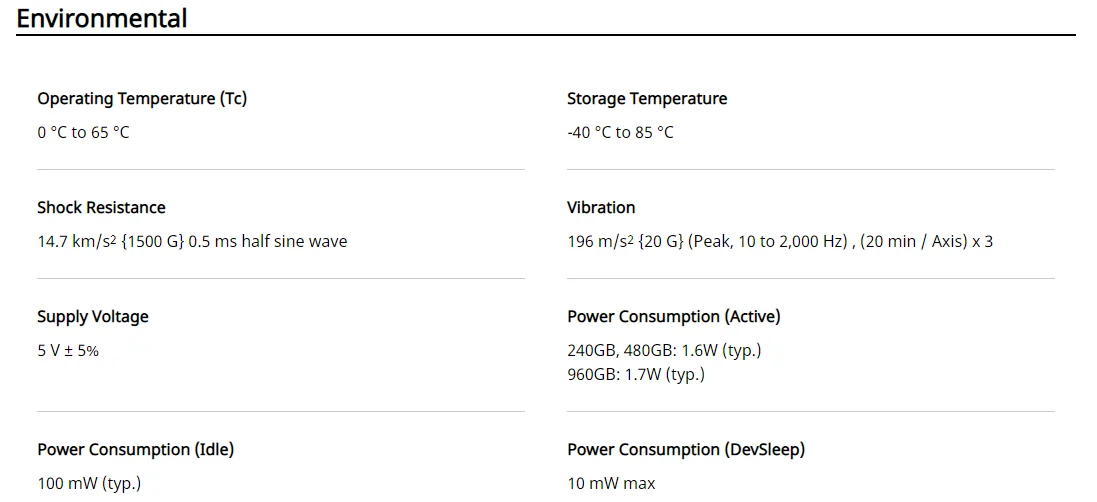
Task: Select the 10 mW max value
Action: click(x=611, y=483)
